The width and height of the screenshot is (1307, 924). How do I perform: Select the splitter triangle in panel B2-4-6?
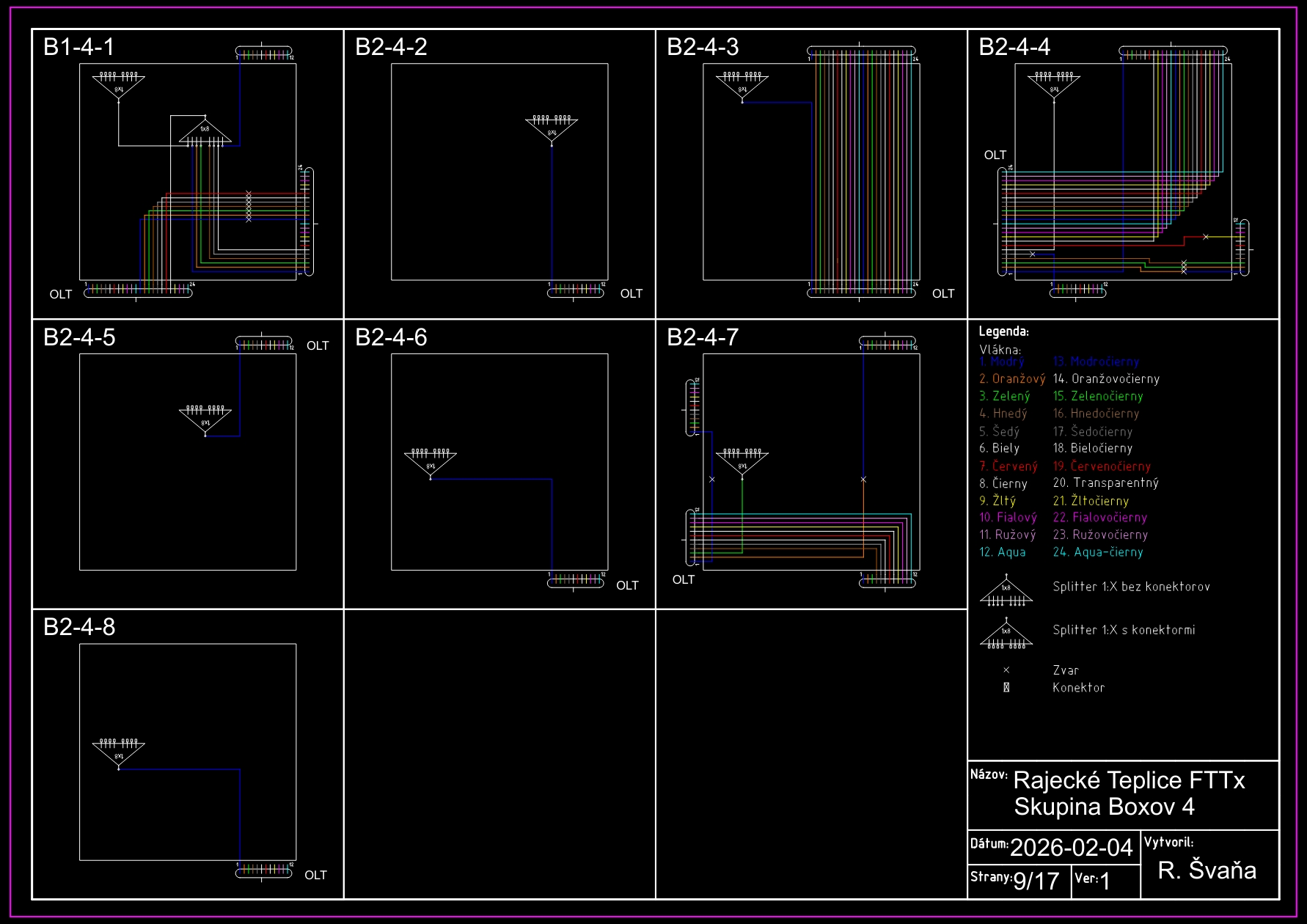point(431,463)
